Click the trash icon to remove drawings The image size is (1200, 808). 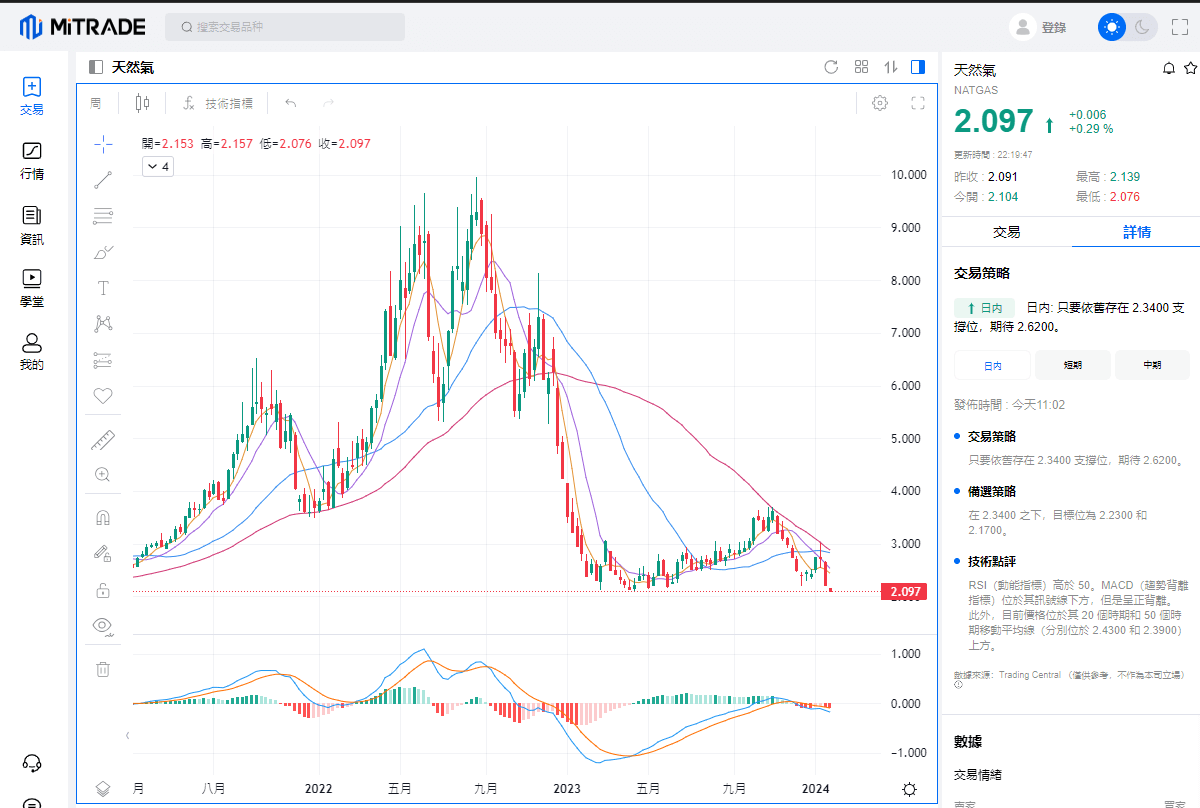(x=102, y=669)
